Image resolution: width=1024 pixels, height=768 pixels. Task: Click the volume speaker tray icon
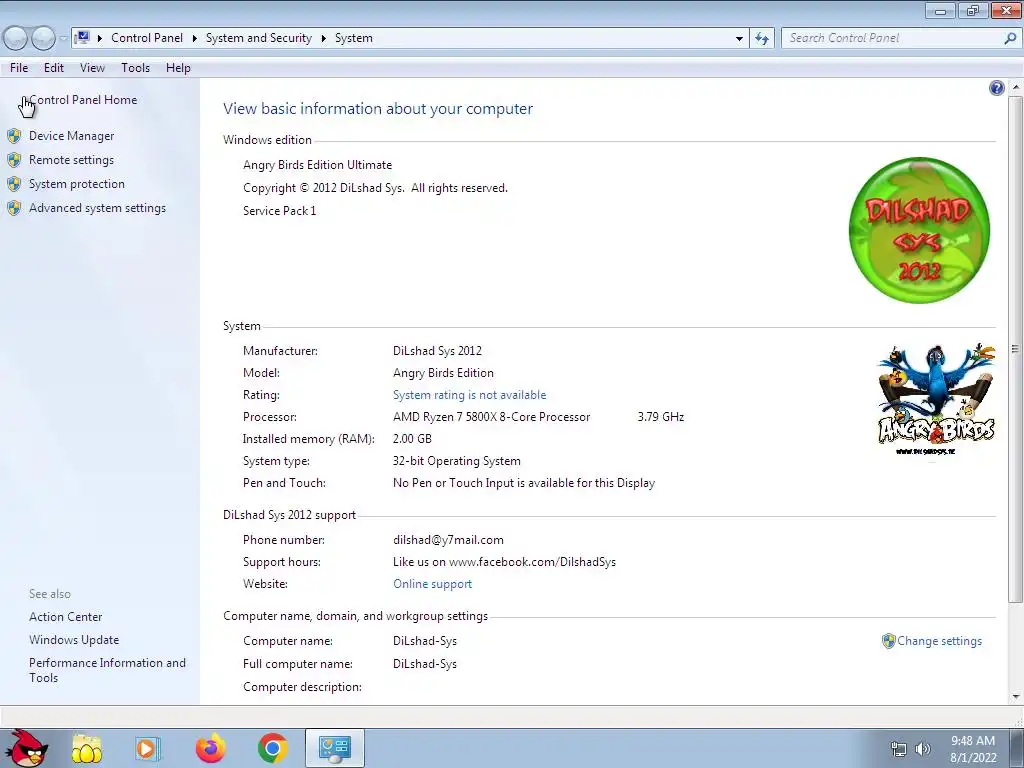923,749
